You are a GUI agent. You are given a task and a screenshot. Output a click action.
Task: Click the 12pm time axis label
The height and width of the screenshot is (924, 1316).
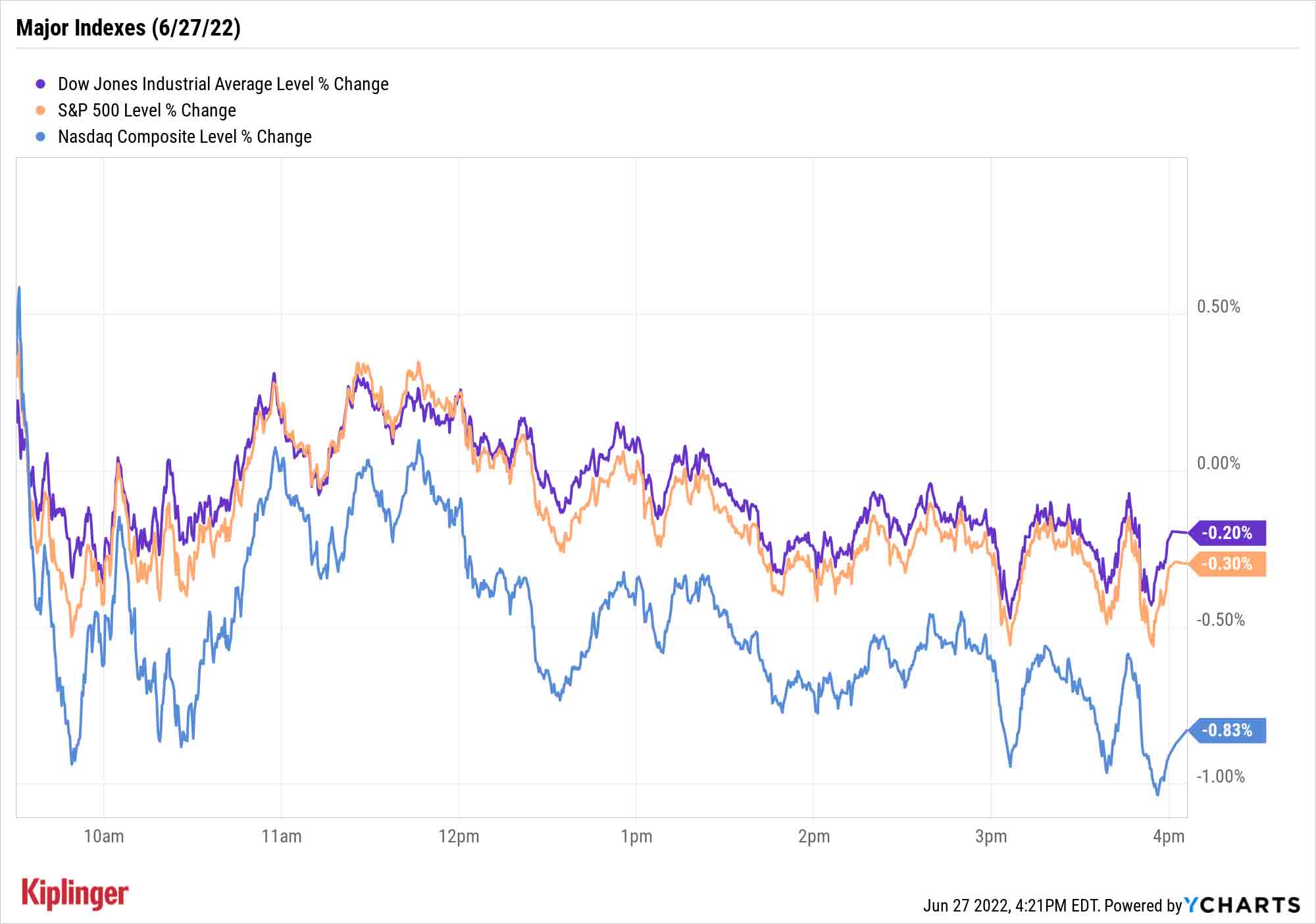click(459, 836)
